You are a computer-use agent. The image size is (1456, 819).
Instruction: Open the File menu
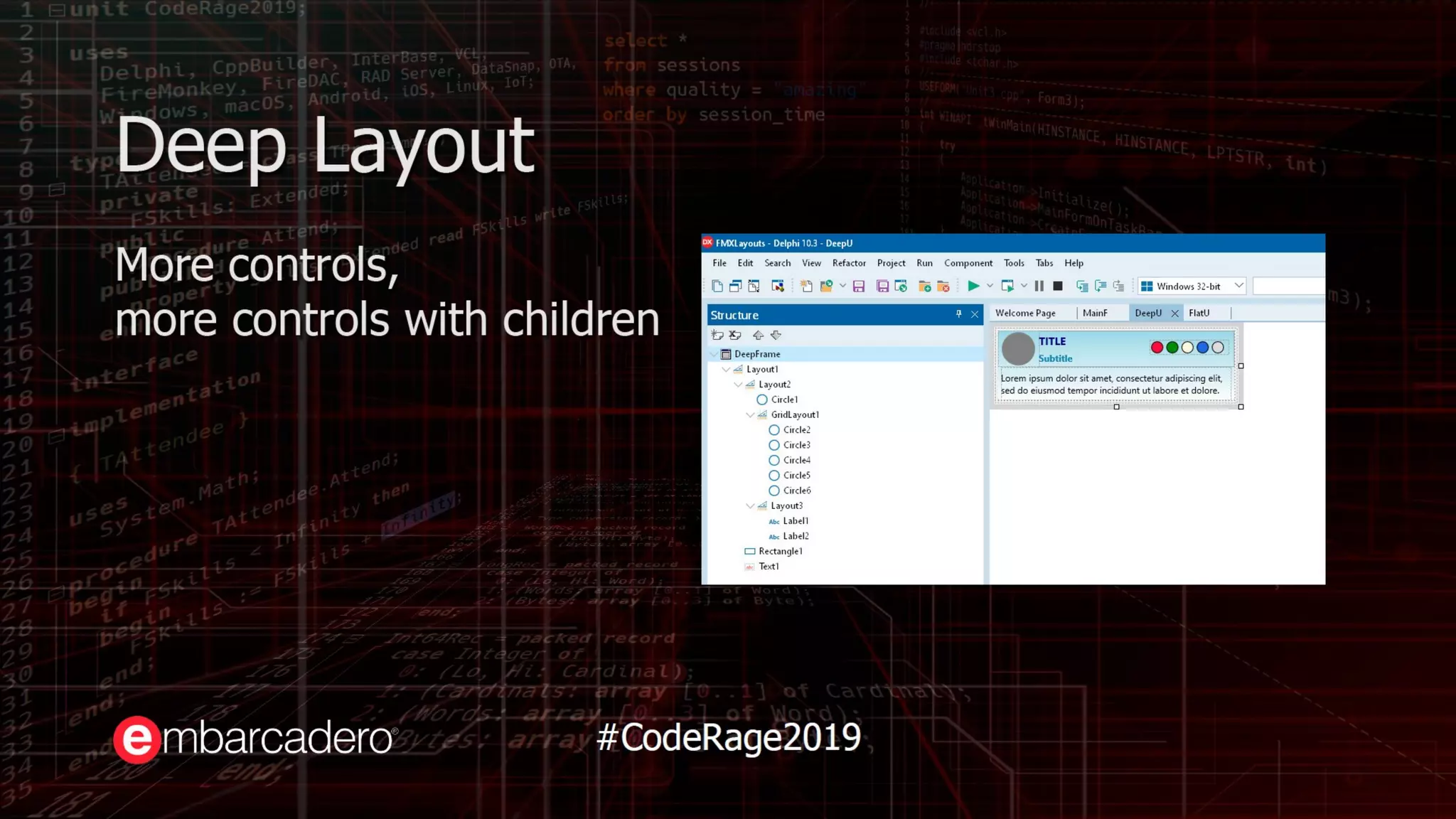719,263
